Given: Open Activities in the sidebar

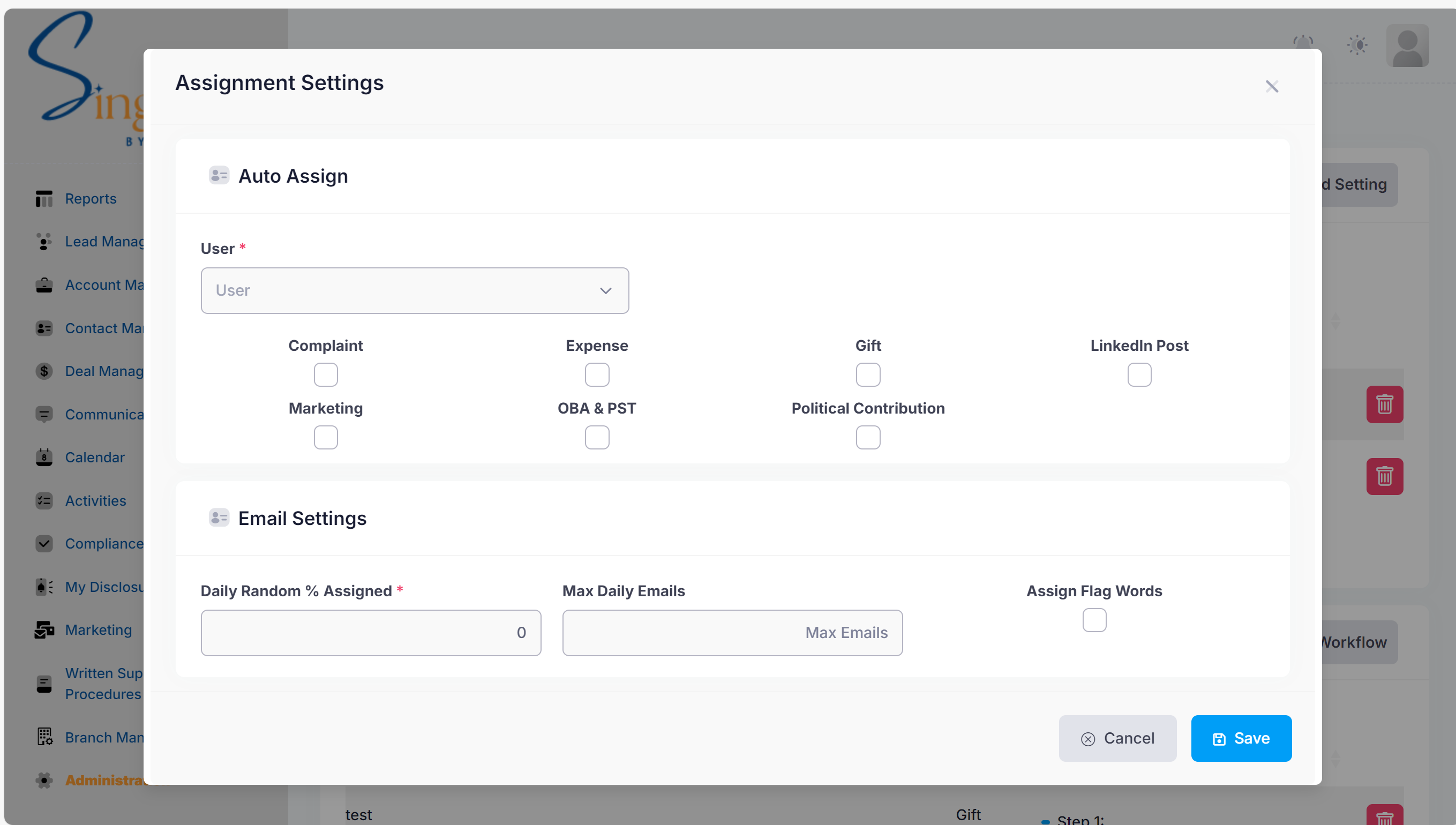Looking at the screenshot, I should coord(96,501).
